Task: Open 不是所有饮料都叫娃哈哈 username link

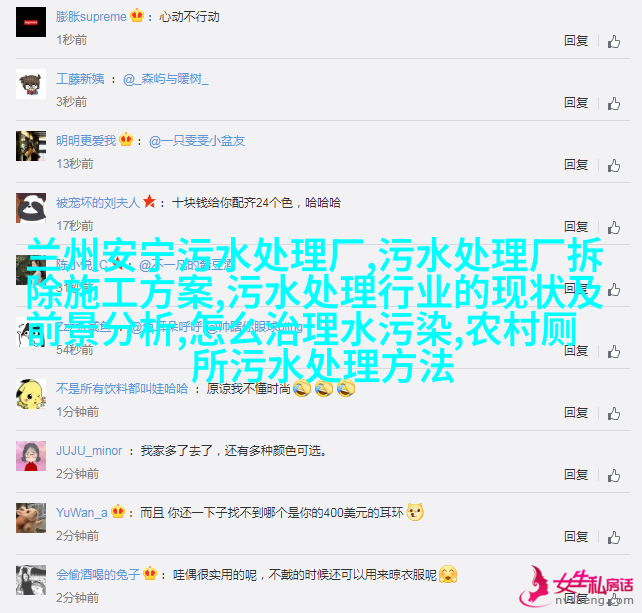Action: pyautogui.click(x=122, y=389)
